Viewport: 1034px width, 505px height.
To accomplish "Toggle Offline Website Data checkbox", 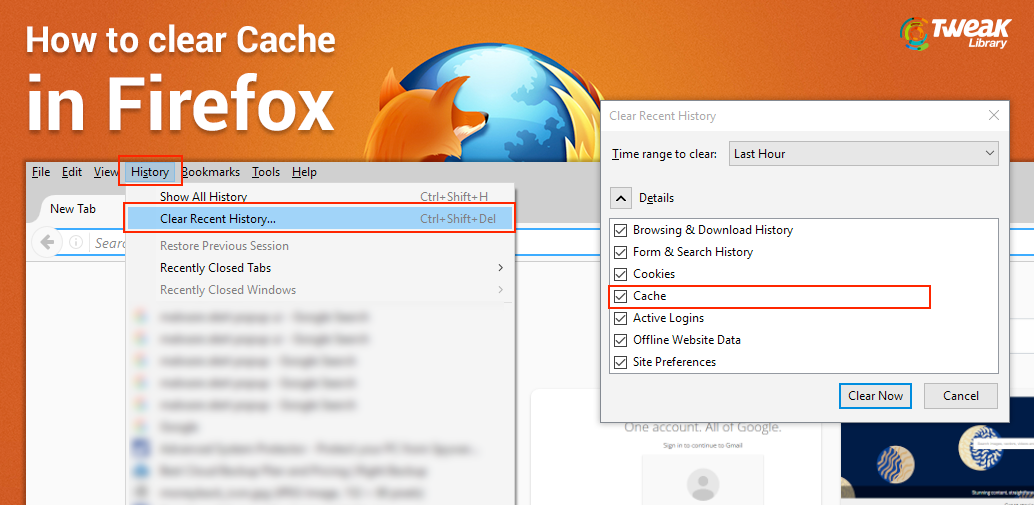I will pos(620,340).
